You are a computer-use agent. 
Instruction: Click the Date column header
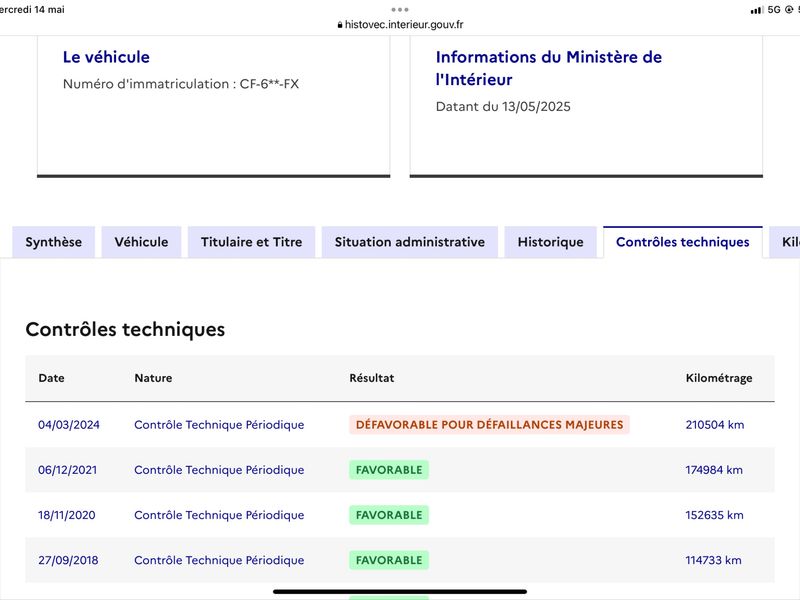pyautogui.click(x=52, y=378)
